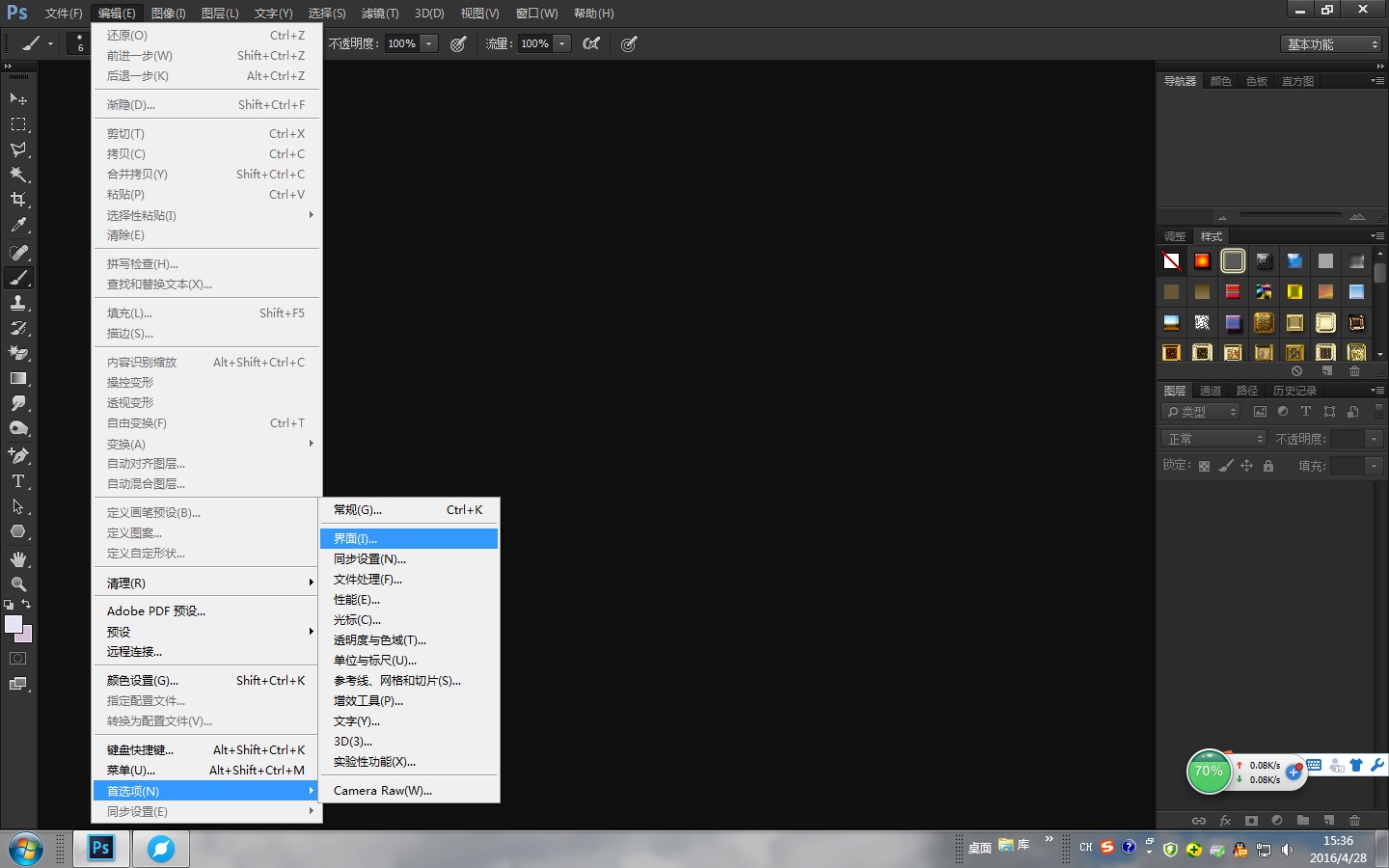Switch to the 通道 tab
Screen dimensions: 1389x868
(1211, 391)
